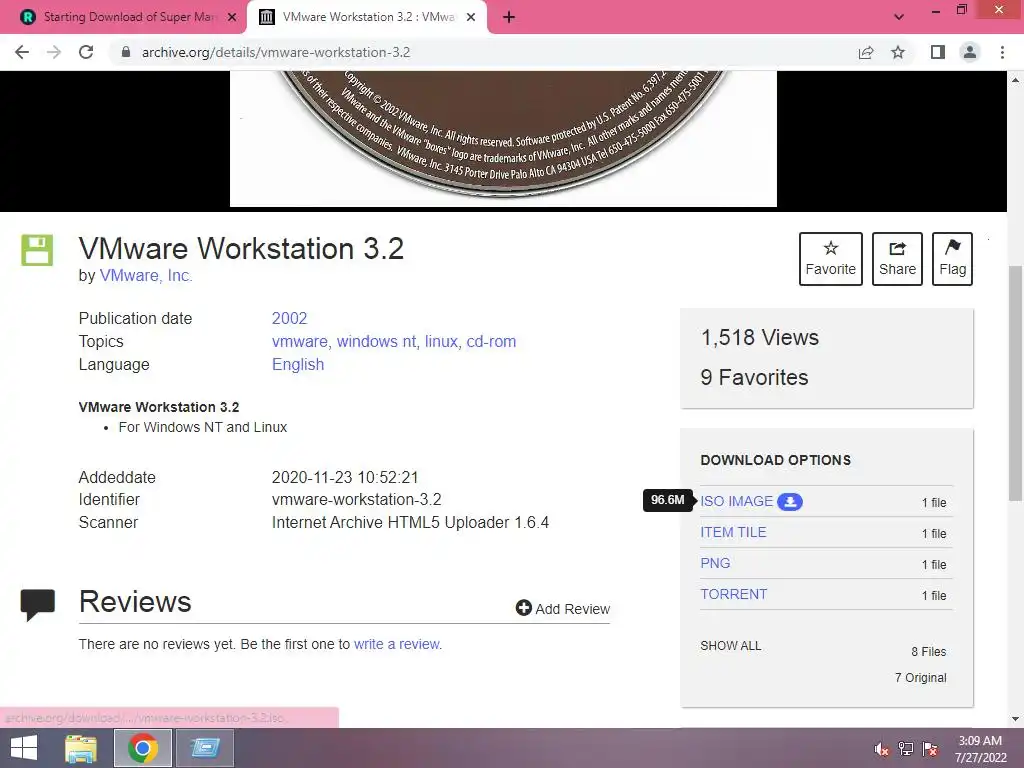Click the Reviews speech bubble icon
This screenshot has height=768, width=1024.
coord(37,604)
